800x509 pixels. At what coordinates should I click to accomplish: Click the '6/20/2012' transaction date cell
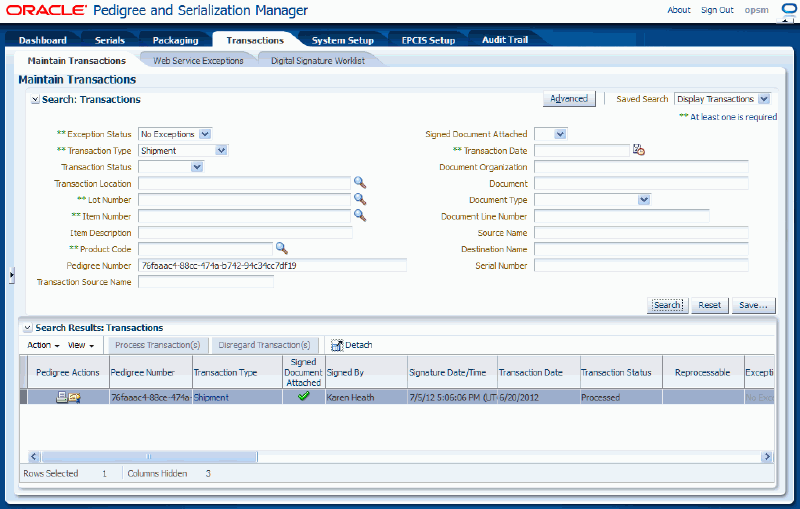coord(539,397)
